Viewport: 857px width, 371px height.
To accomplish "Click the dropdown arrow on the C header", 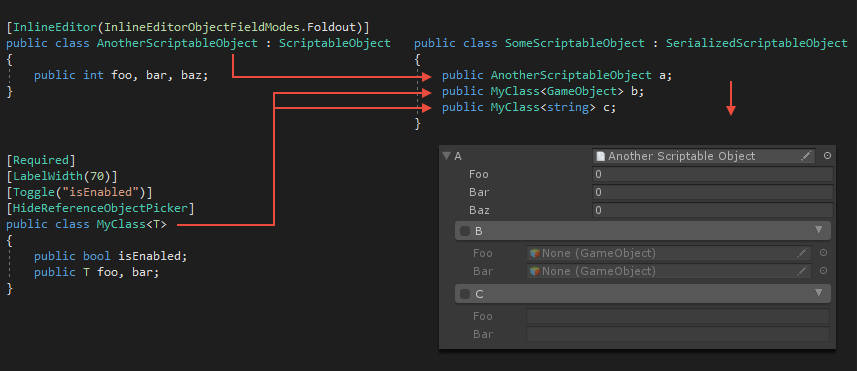I will [x=819, y=293].
